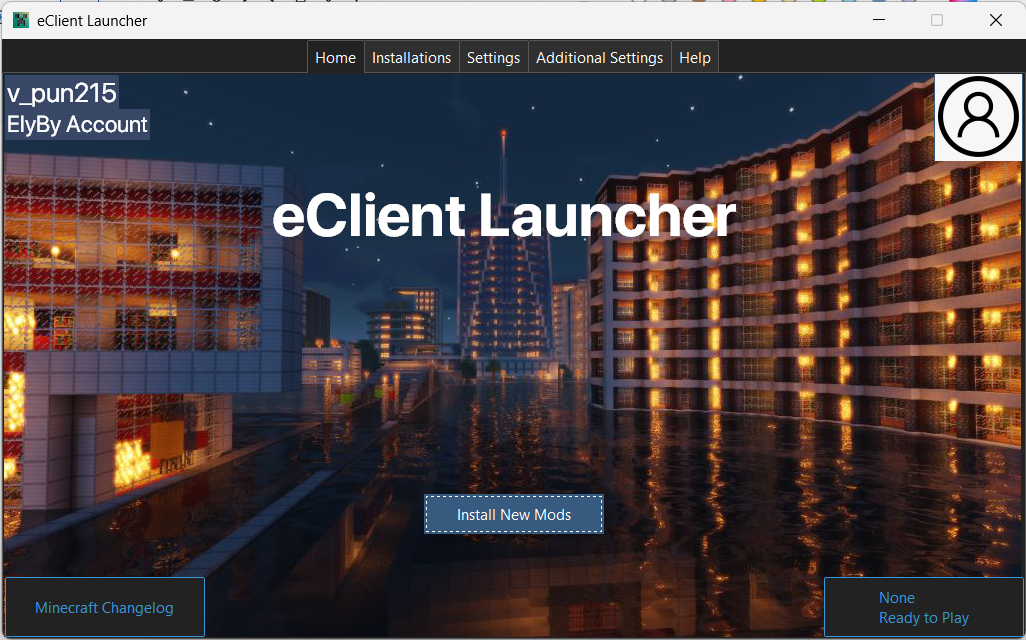
Task: Switch to the Installations tab
Action: click(411, 57)
